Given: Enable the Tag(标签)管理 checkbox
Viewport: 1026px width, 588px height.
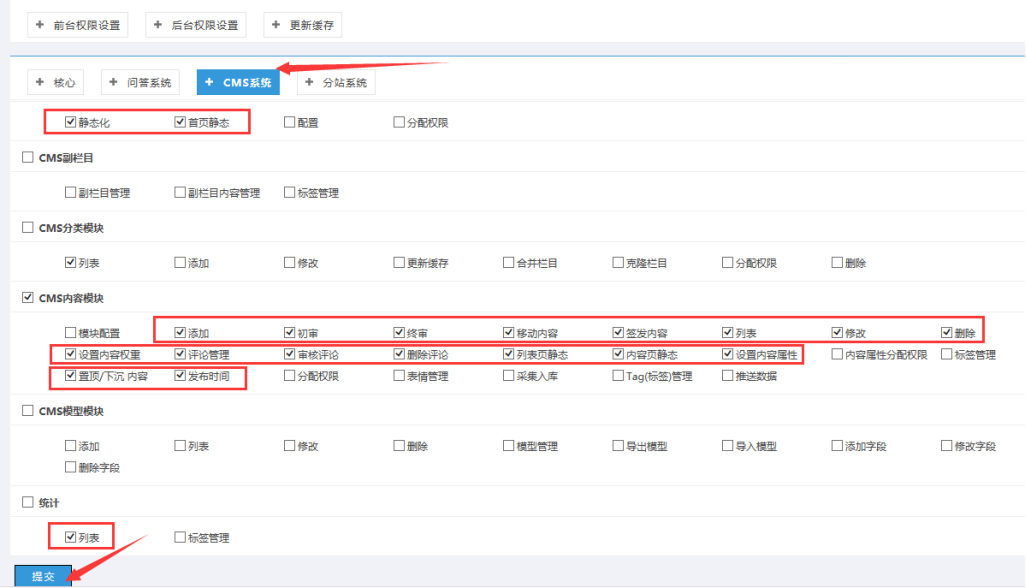Looking at the screenshot, I should click(618, 377).
